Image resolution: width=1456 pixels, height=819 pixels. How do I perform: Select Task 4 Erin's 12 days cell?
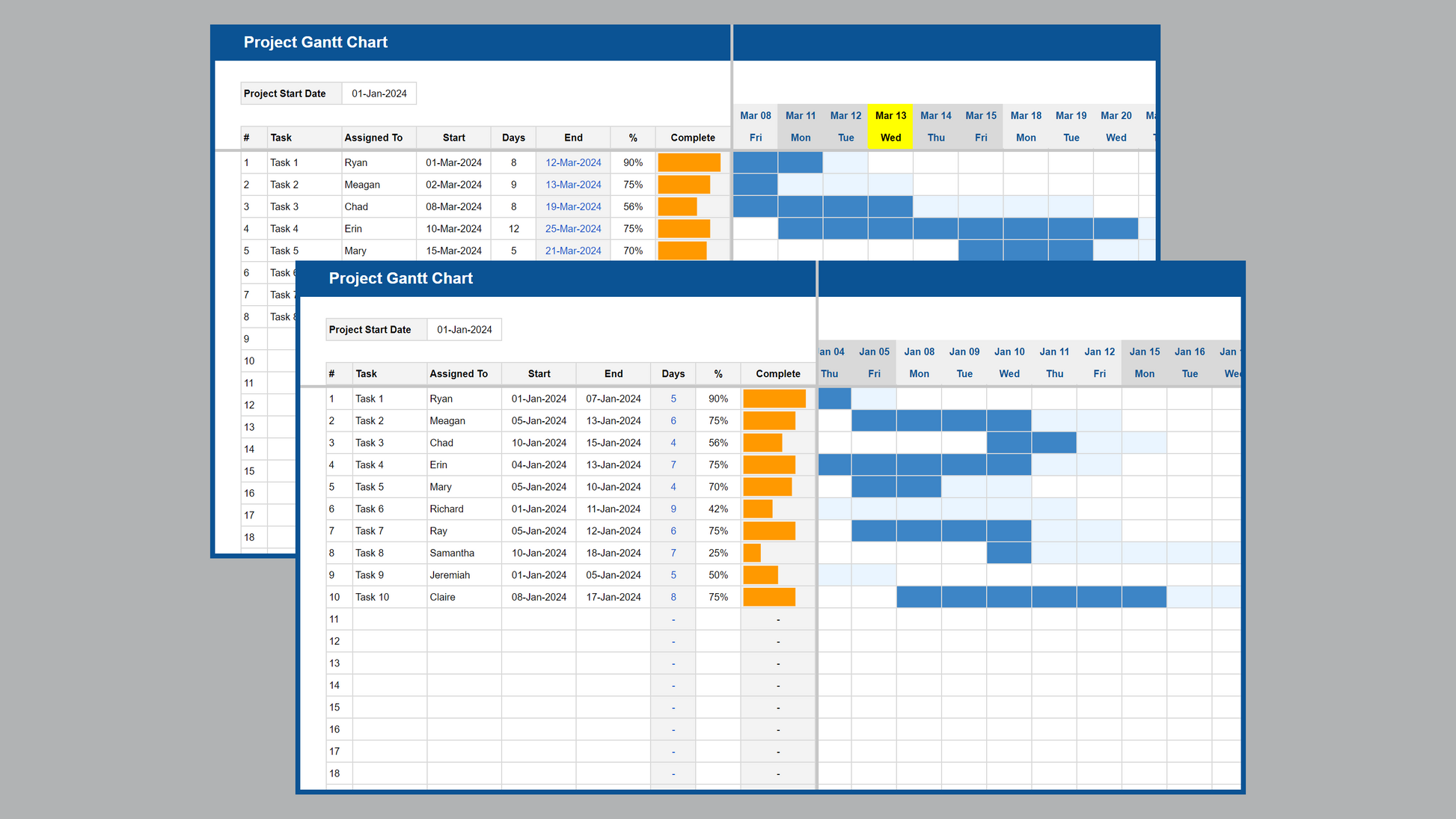click(513, 229)
